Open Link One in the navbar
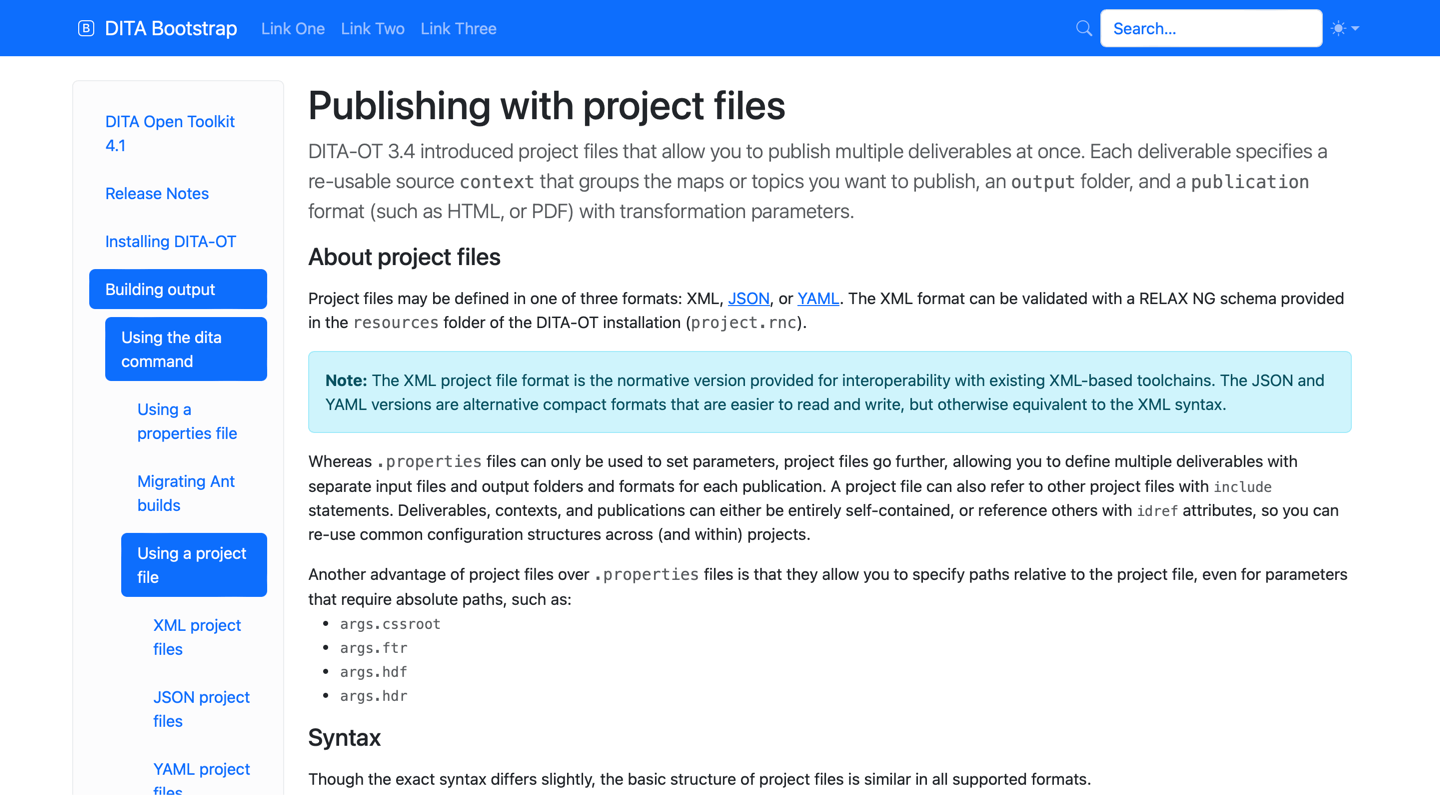 pyautogui.click(x=293, y=29)
